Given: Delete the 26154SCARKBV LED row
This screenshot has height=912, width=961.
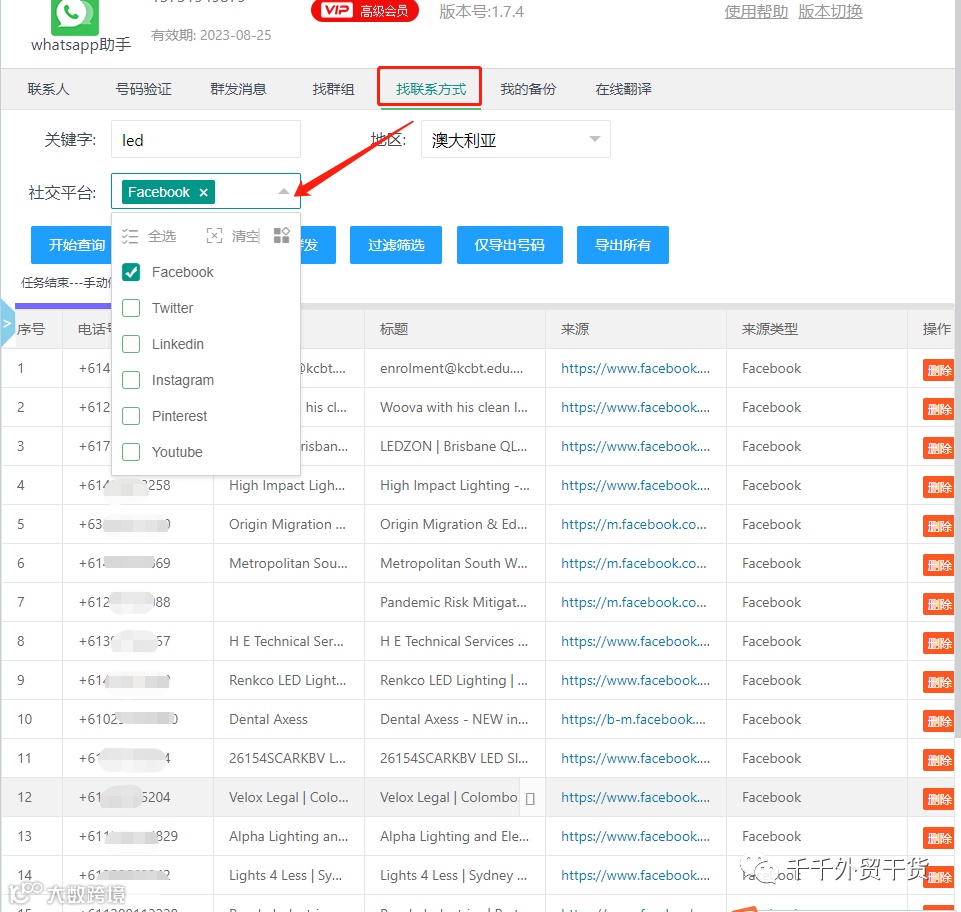Looking at the screenshot, I should 939,761.
